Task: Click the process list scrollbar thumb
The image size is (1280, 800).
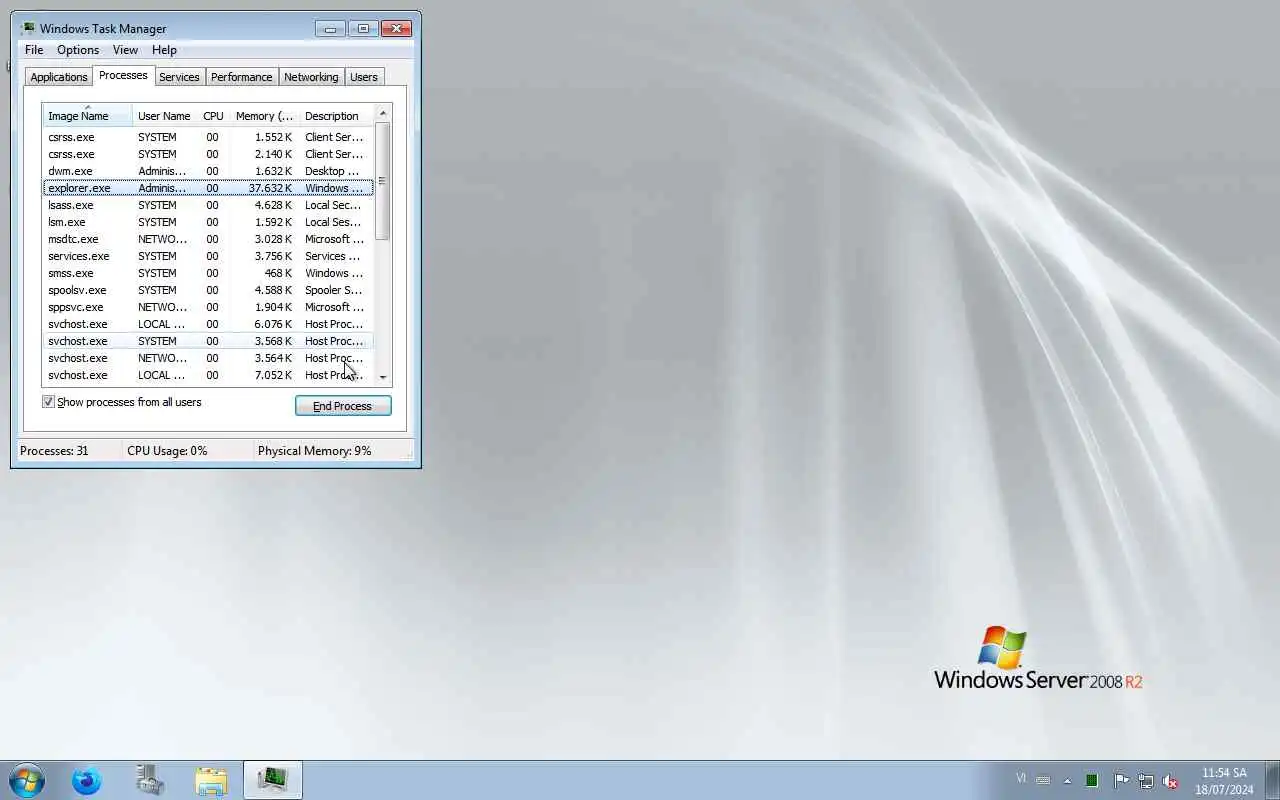Action: [x=383, y=181]
